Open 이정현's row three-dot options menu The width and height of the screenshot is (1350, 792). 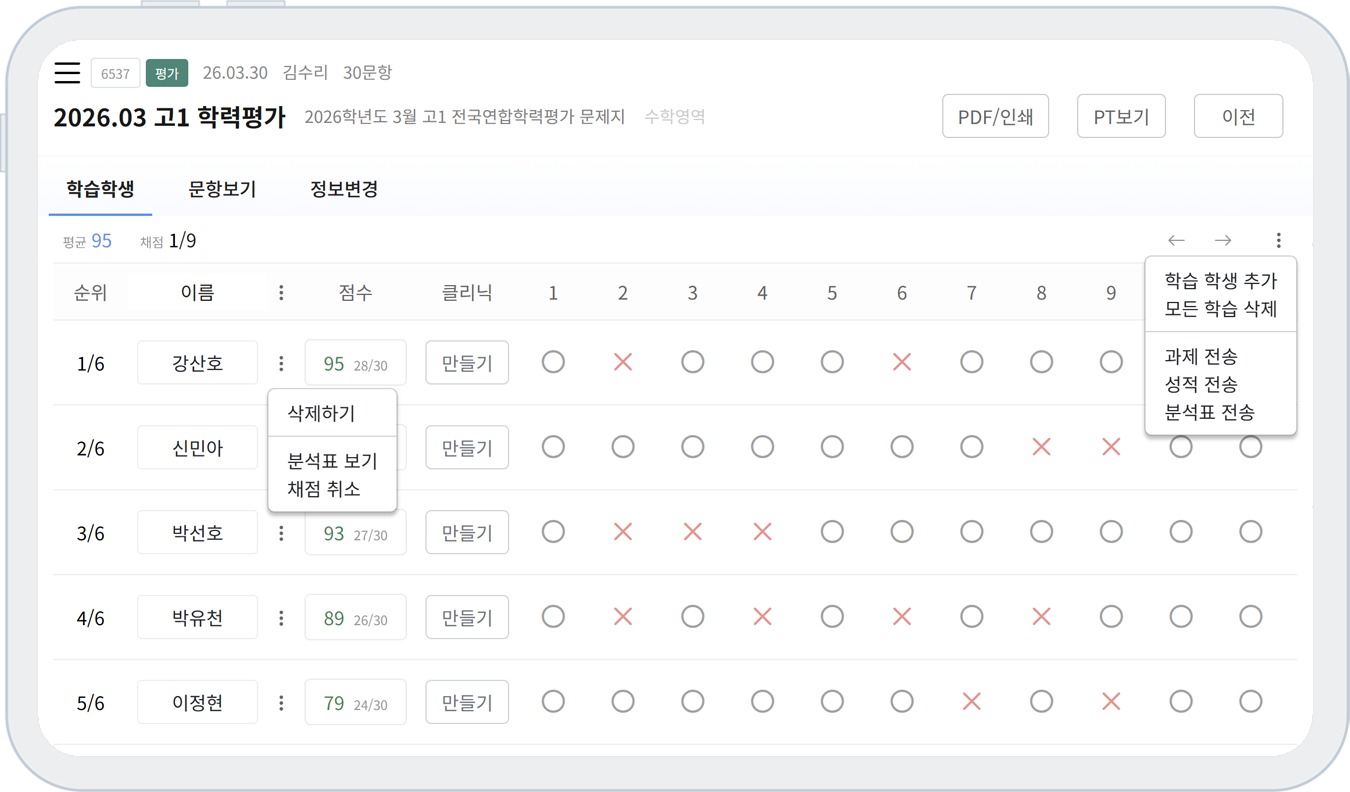[x=281, y=703]
